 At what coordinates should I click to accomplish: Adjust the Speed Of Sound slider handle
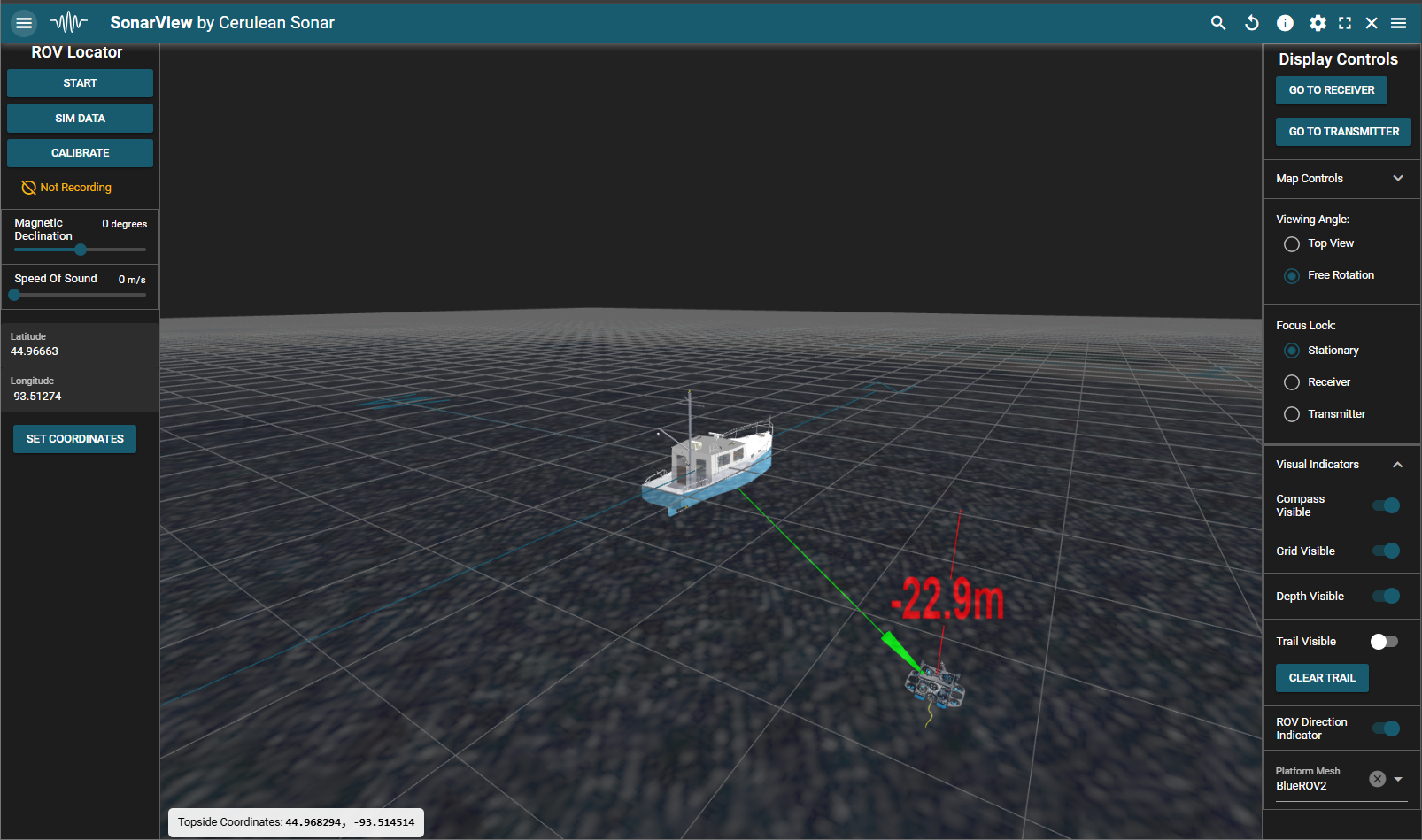click(14, 295)
